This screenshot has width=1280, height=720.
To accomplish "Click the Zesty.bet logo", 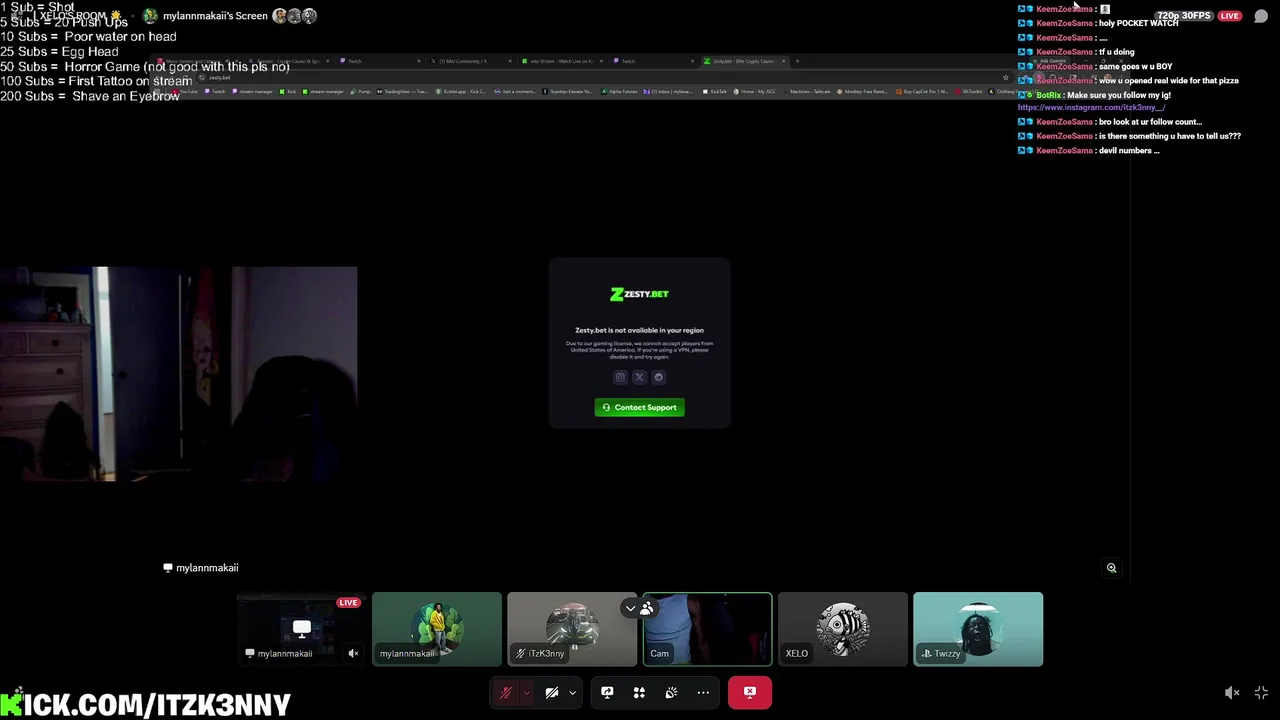I will [x=639, y=294].
